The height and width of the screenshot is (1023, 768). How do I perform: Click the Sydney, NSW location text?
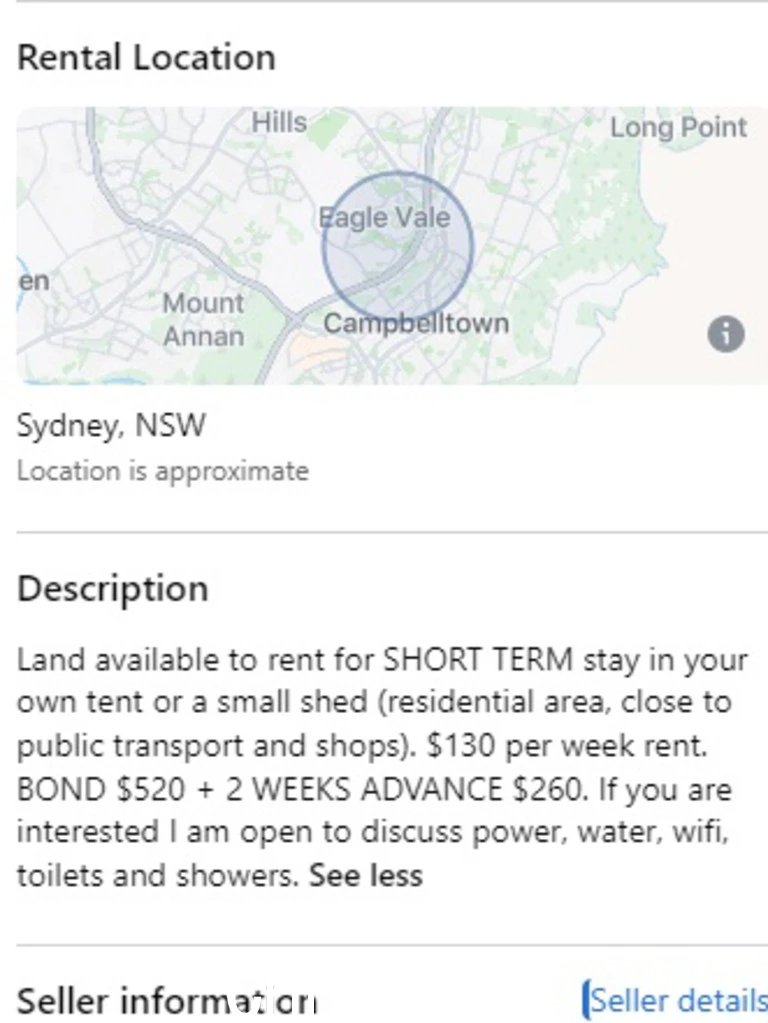click(x=111, y=425)
